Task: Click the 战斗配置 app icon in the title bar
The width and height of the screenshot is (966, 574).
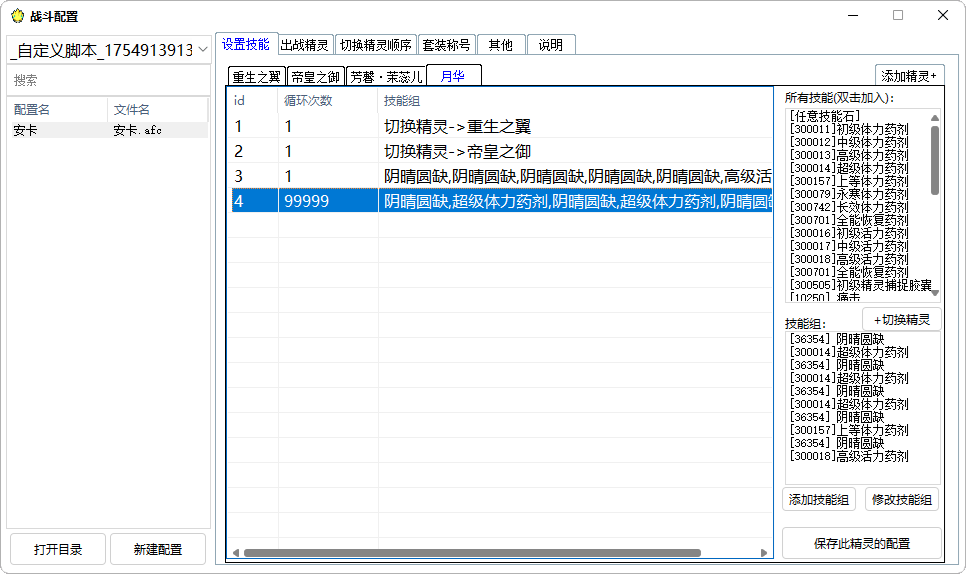Action: [18, 16]
